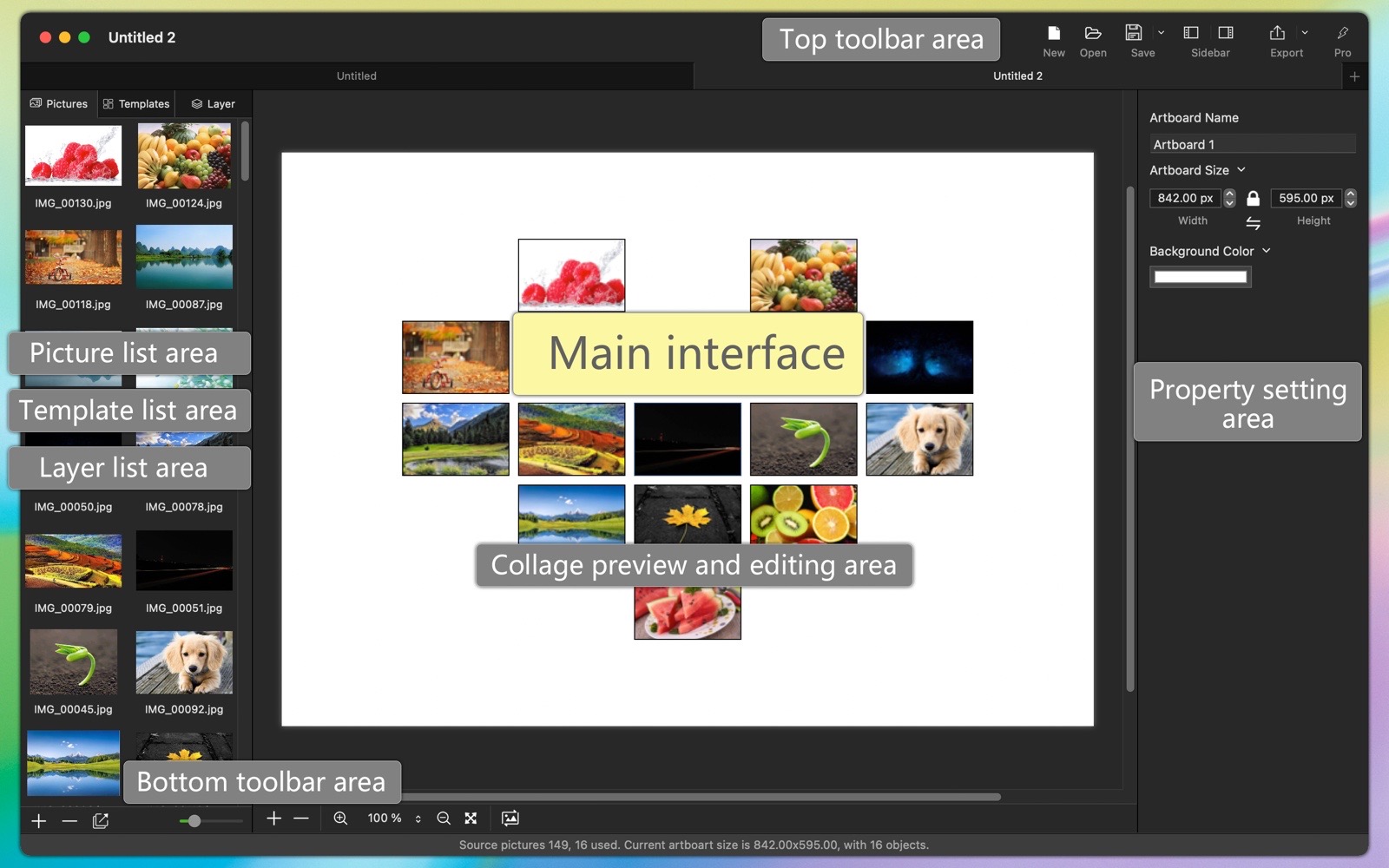Click the Pro upgrade icon

click(1342, 34)
